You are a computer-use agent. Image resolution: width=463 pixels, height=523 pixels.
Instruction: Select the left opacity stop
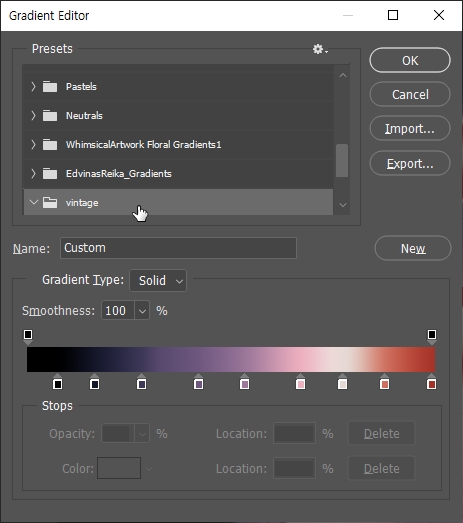click(28, 336)
